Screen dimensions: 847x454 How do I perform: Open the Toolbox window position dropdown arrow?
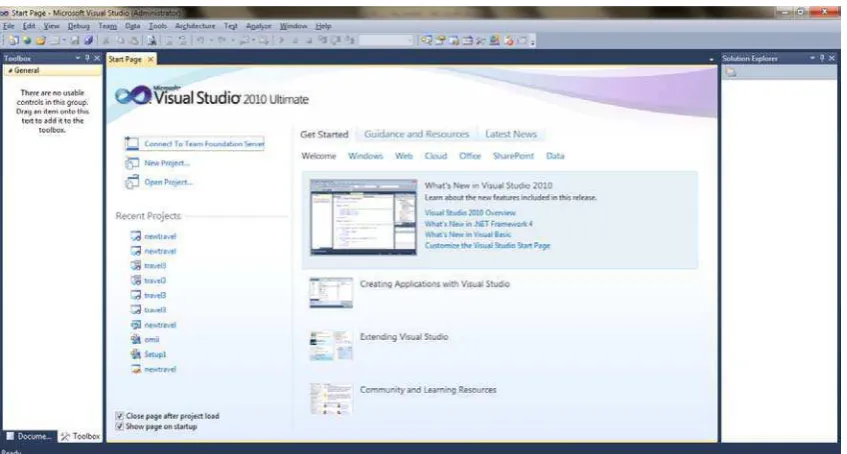(78, 58)
